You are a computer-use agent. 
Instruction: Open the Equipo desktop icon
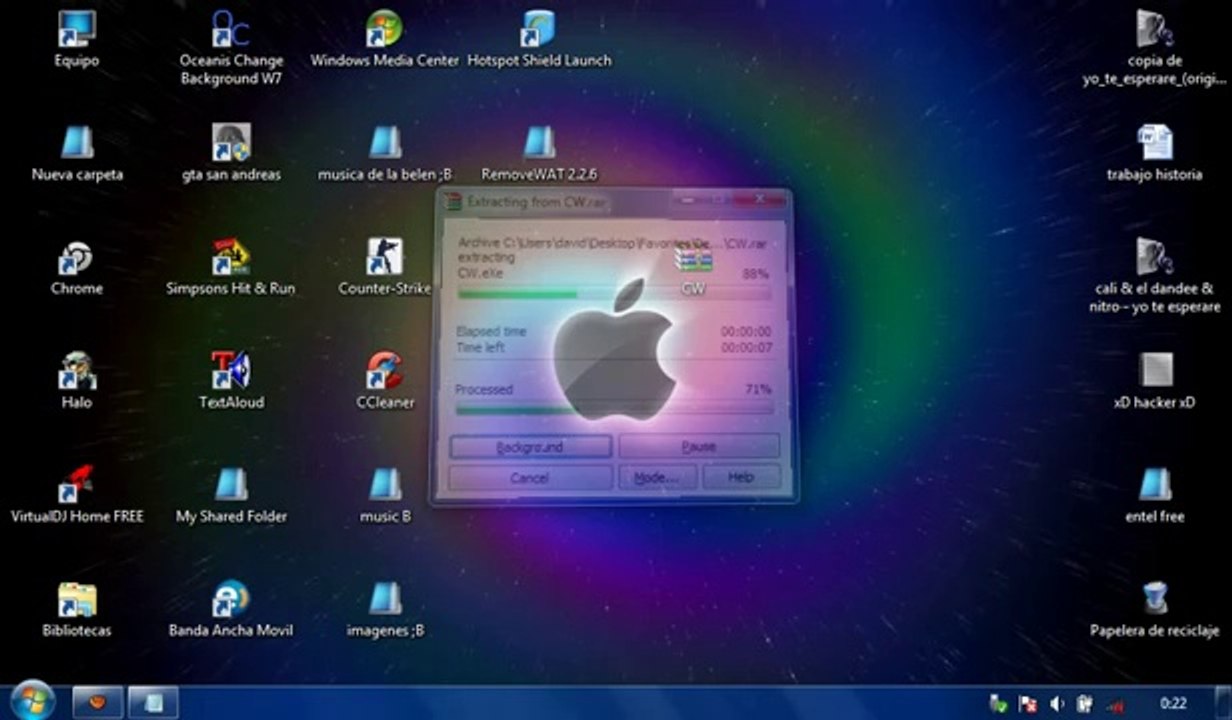[77, 40]
